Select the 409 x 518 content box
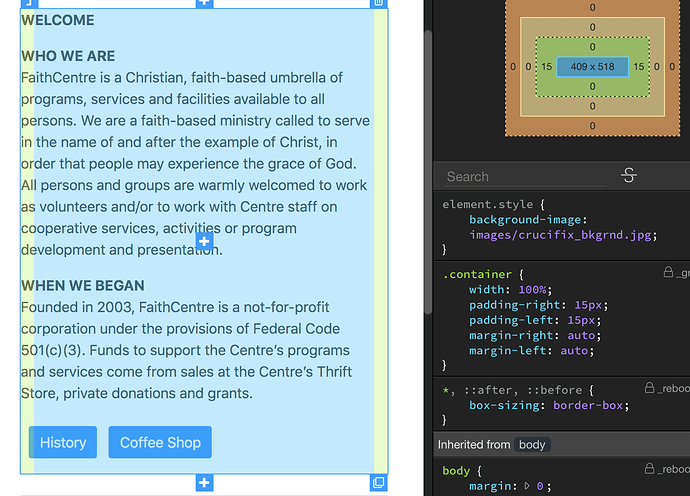The image size is (690, 496). pyautogui.click(x=592, y=66)
